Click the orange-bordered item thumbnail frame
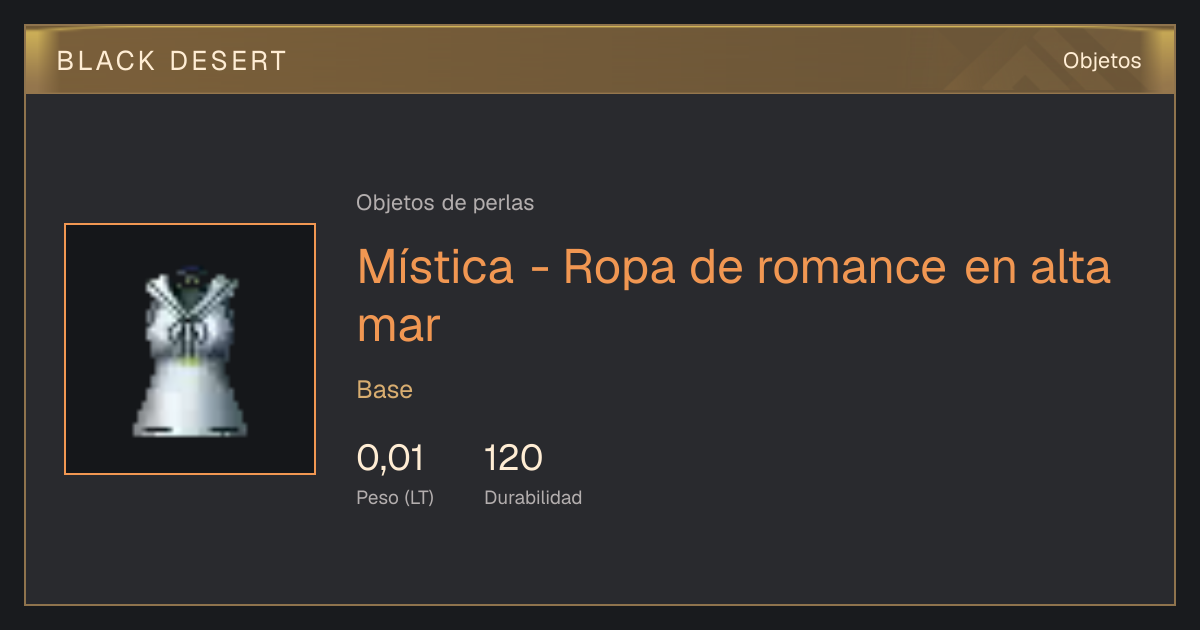Viewport: 1200px width, 630px height. coord(190,349)
